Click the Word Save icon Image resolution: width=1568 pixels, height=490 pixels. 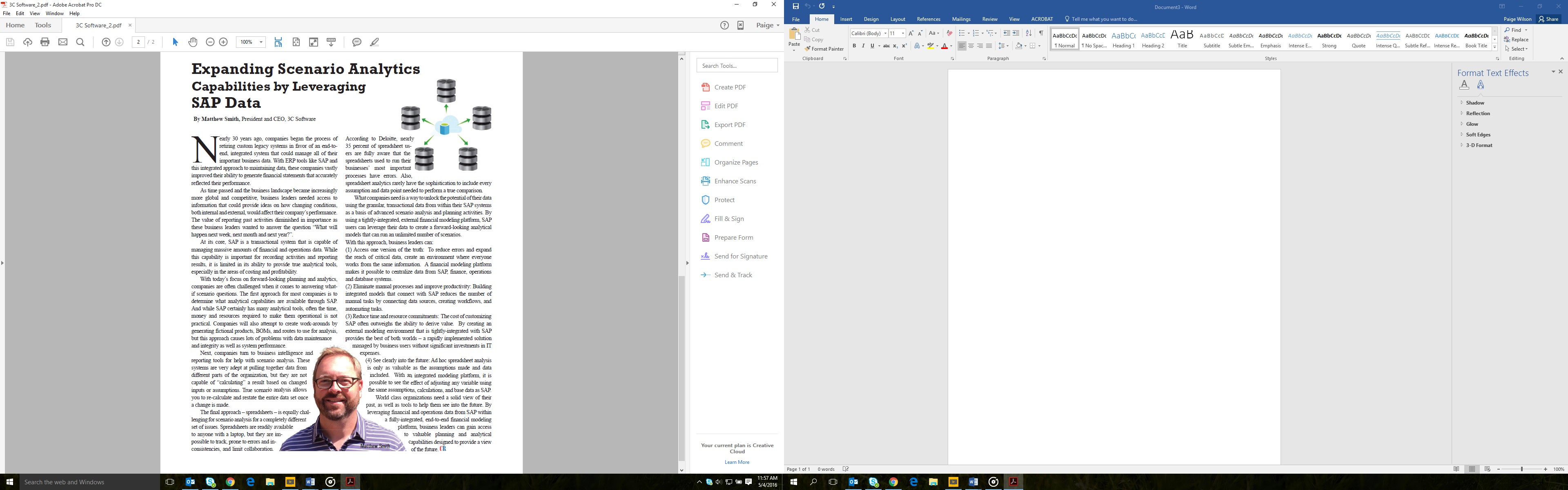[x=795, y=6]
